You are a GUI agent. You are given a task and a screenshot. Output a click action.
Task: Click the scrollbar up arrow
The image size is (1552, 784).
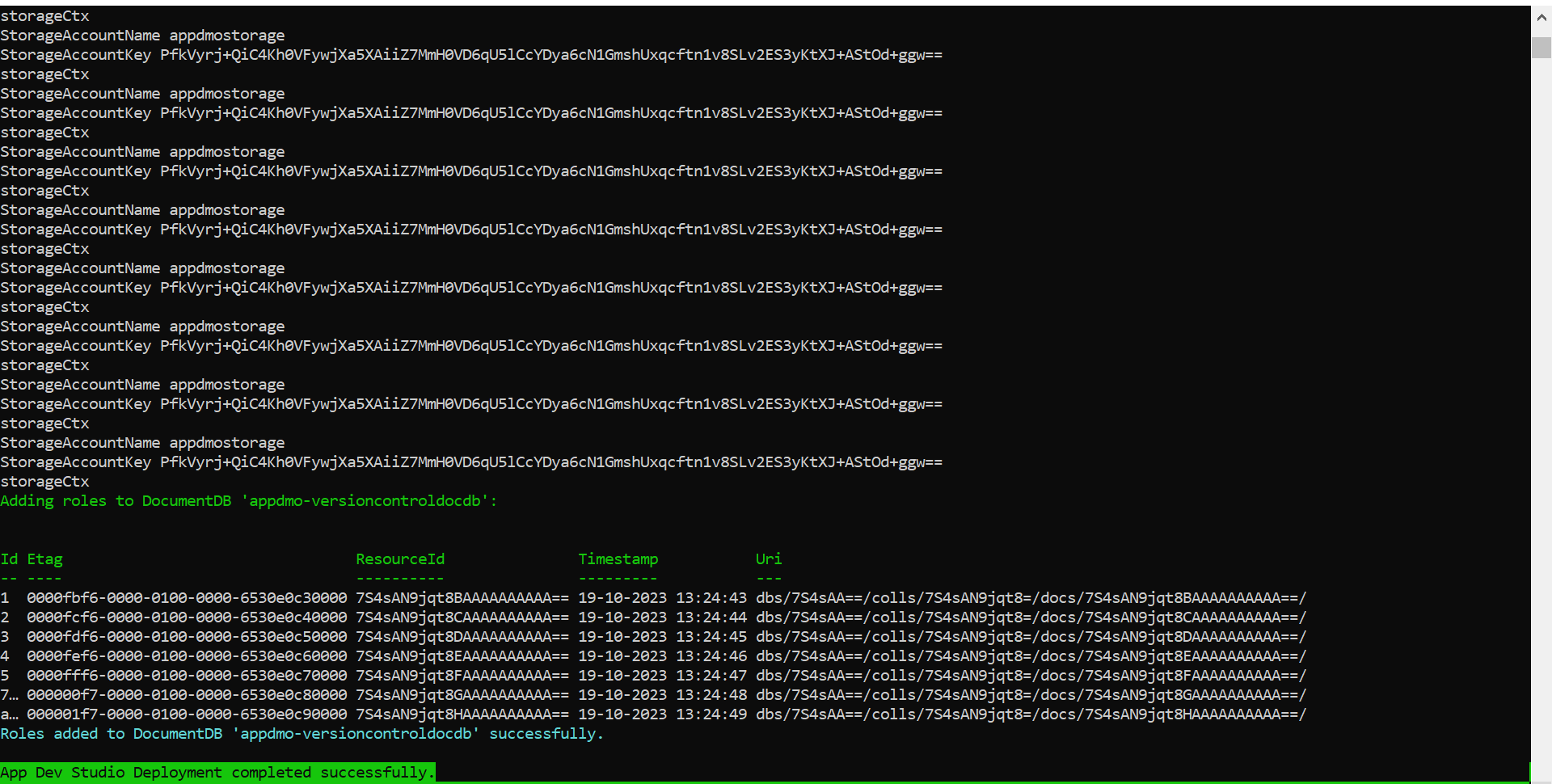click(1541, 17)
